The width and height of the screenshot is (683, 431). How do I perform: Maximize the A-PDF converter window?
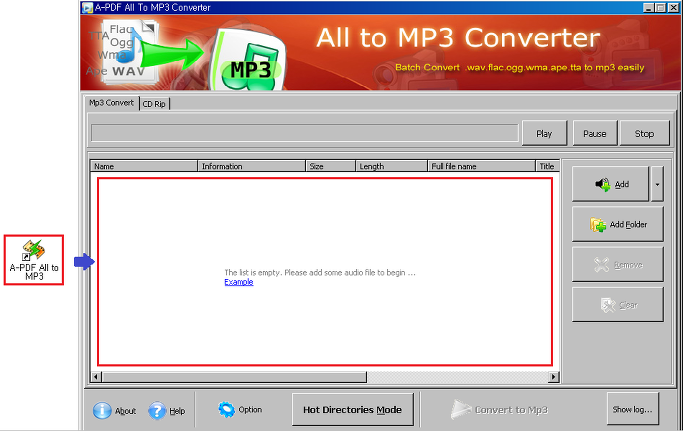660,7
